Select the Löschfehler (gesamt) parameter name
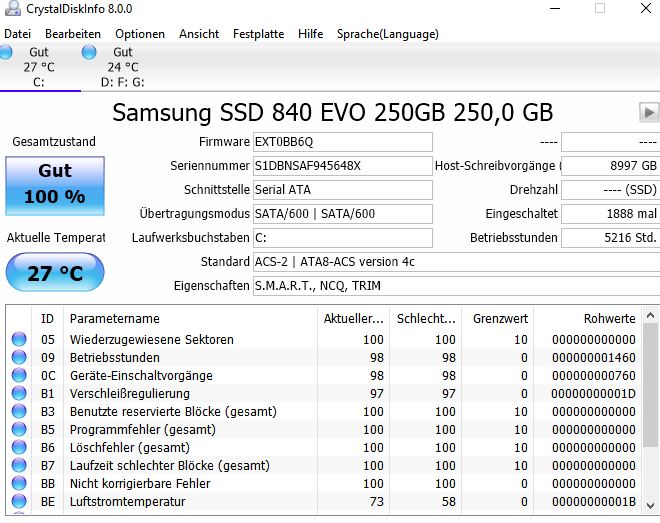The width and height of the screenshot is (660, 523). (130, 448)
